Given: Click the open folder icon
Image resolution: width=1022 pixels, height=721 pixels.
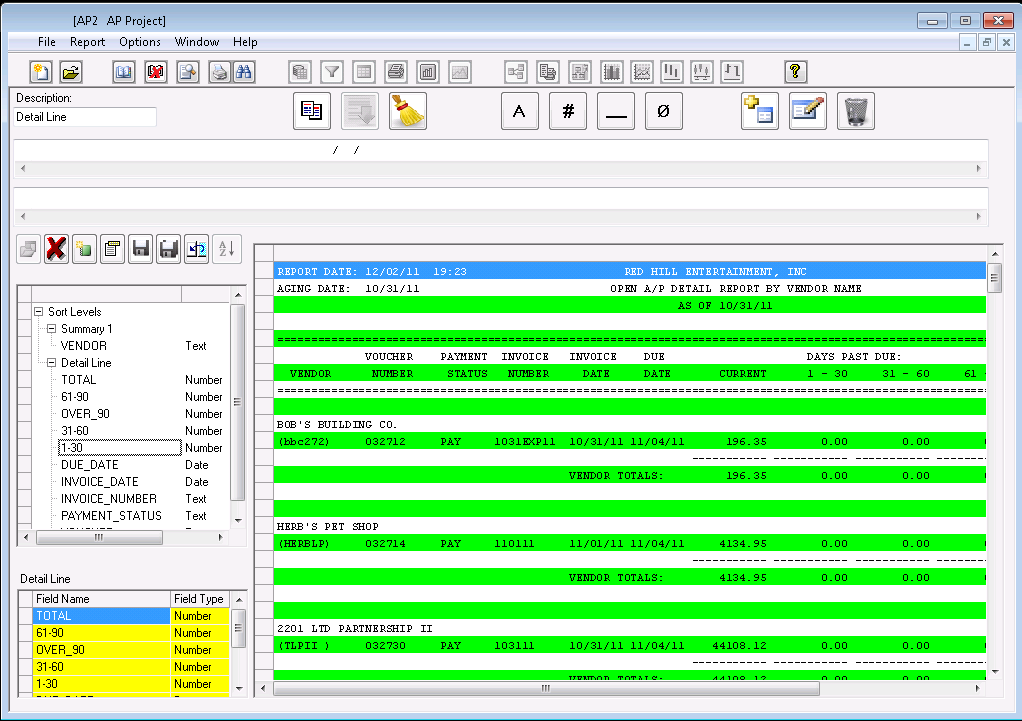Looking at the screenshot, I should coord(71,72).
